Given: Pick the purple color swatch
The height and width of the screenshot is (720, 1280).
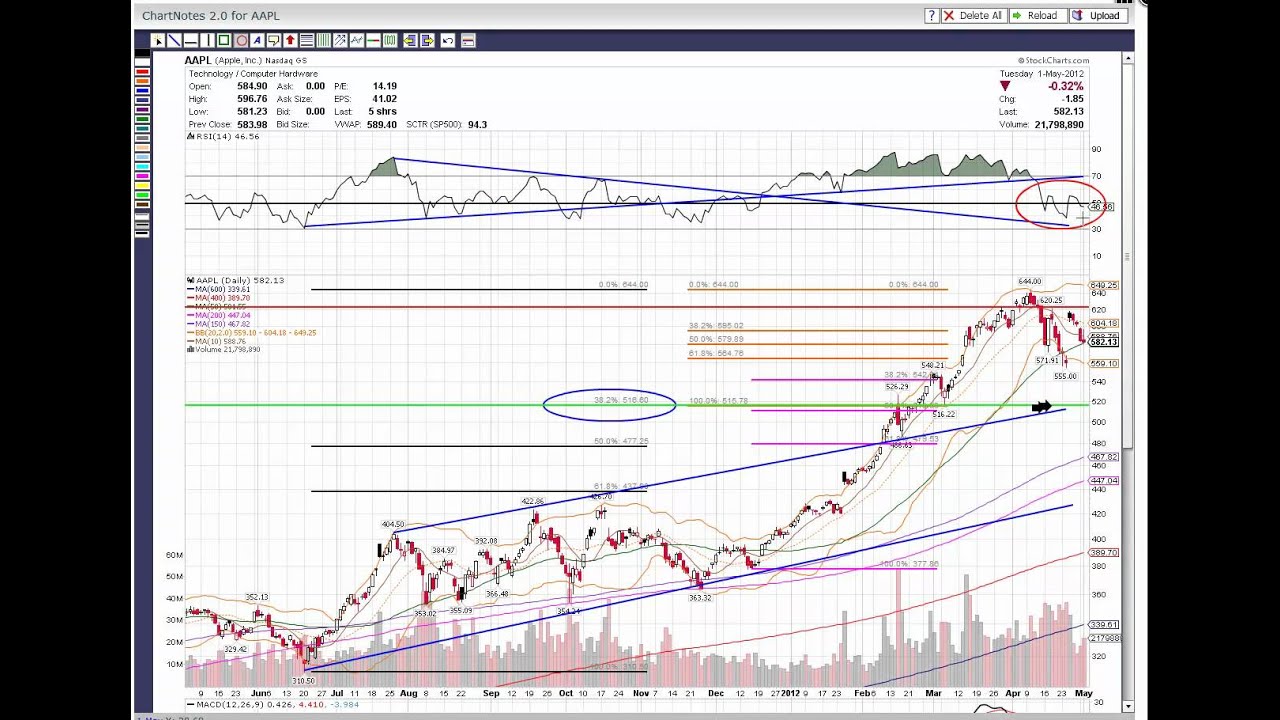Looking at the screenshot, I should pos(142,109).
